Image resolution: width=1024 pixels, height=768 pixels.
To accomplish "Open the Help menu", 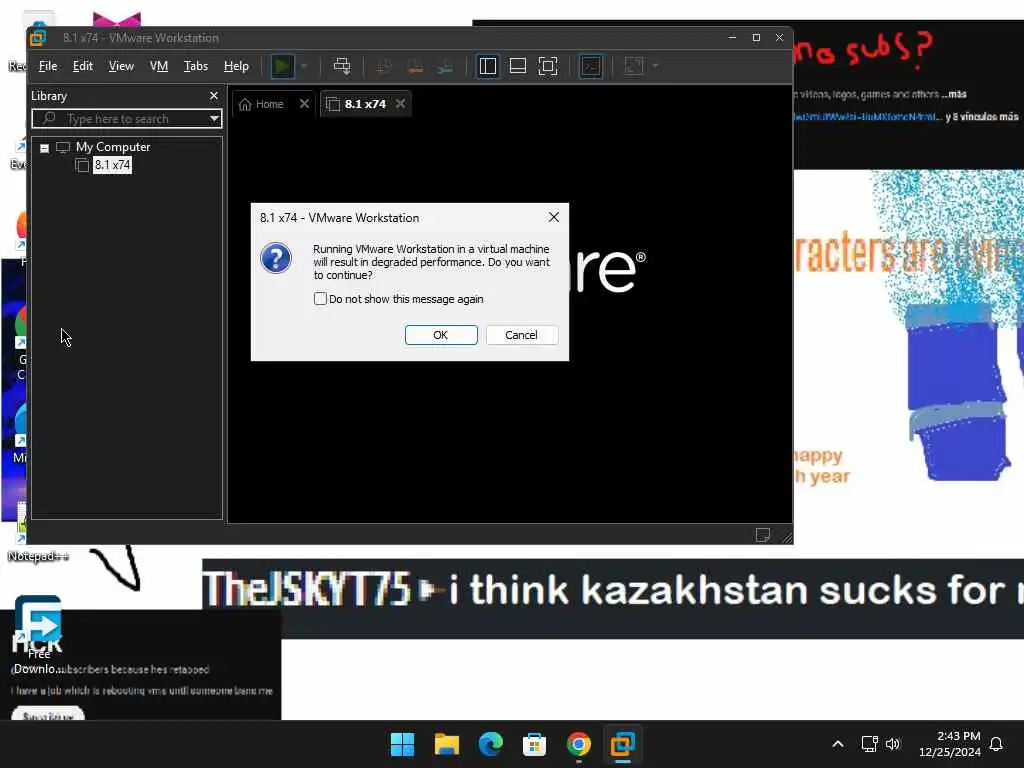I will 236,66.
